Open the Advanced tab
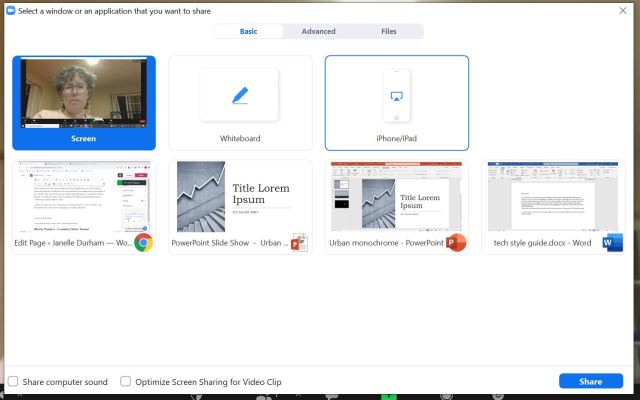Viewport: 640px width, 400px height. click(x=318, y=31)
